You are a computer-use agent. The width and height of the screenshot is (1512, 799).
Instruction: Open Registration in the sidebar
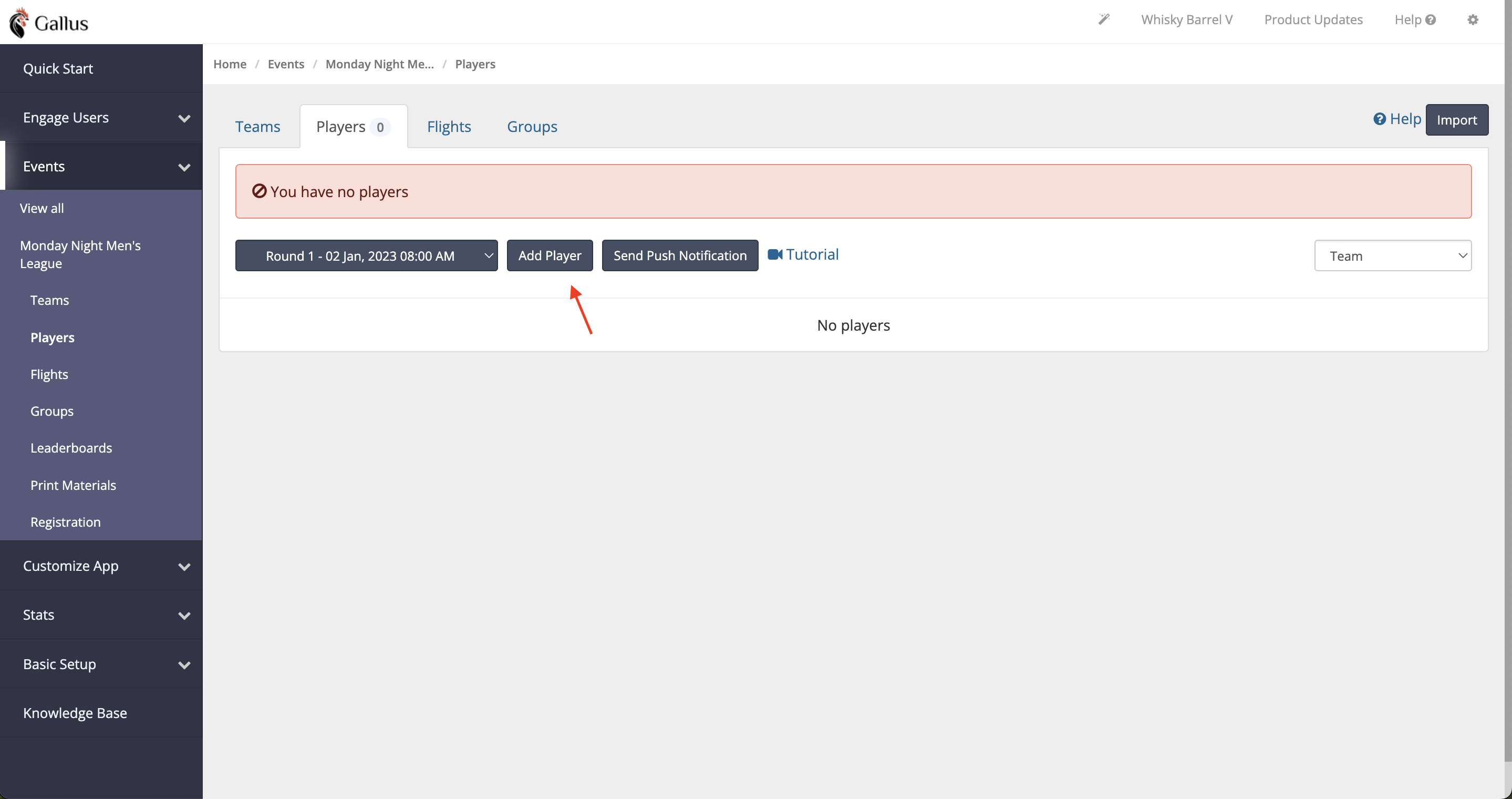click(x=65, y=522)
